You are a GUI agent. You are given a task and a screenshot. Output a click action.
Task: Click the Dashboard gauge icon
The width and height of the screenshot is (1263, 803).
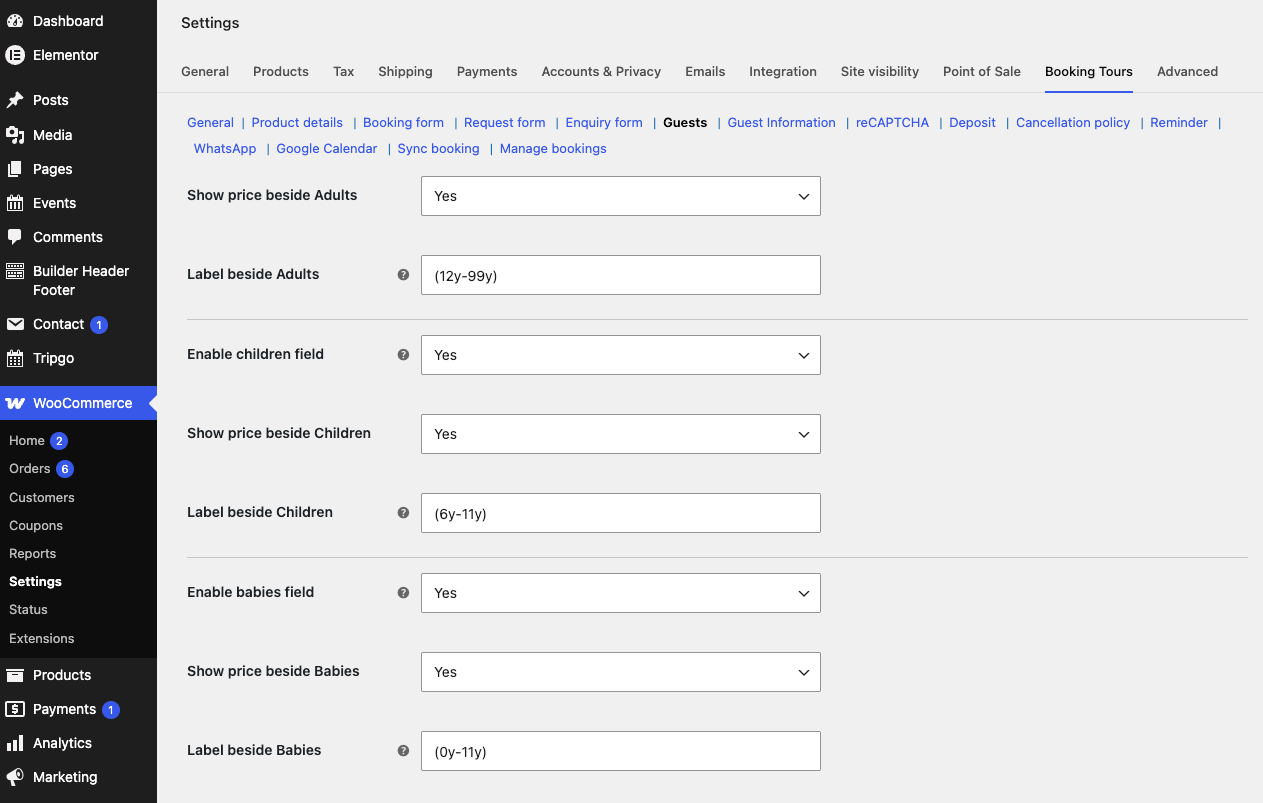click(15, 21)
